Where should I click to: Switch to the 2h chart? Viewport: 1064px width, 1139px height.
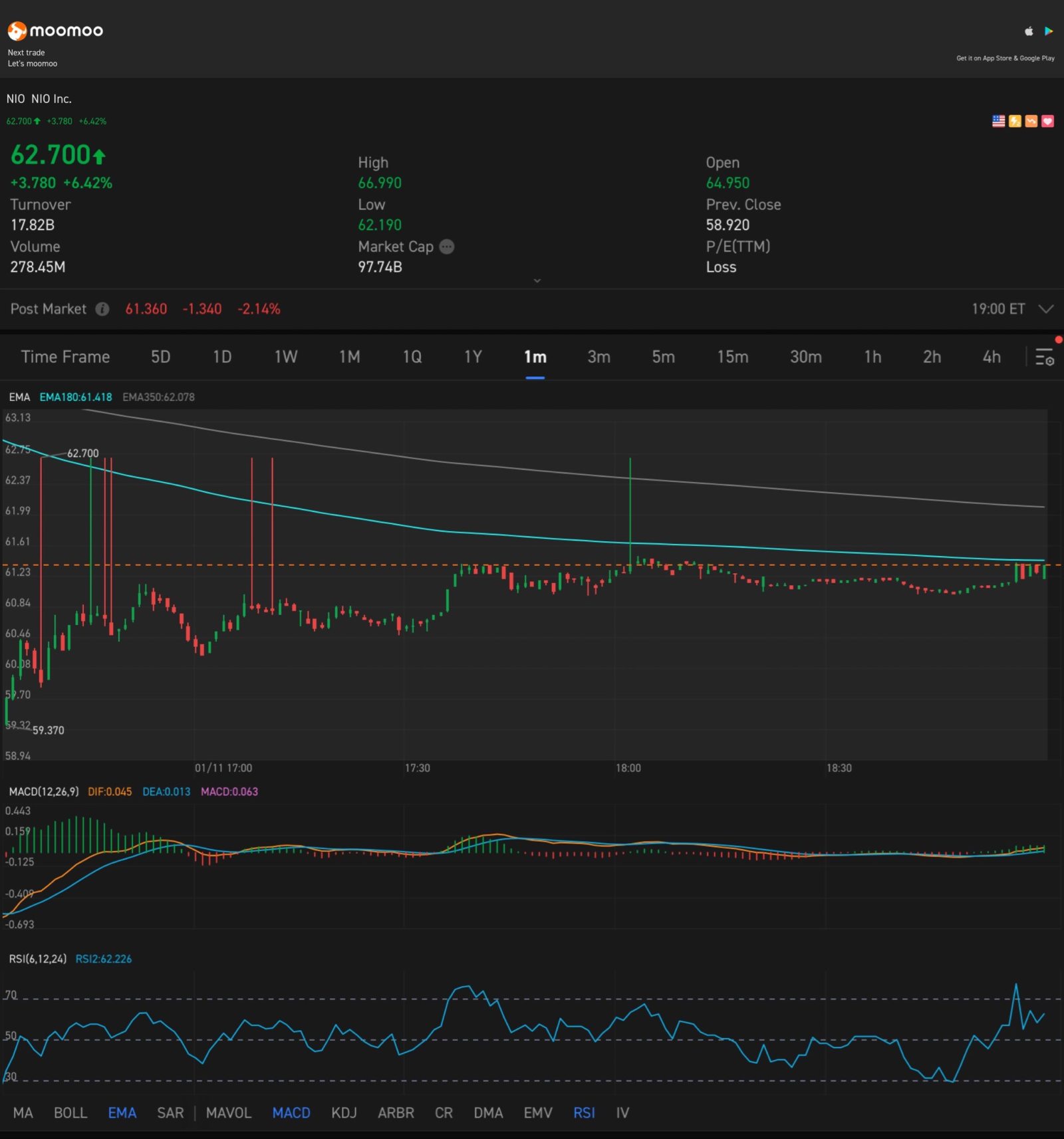coord(932,357)
